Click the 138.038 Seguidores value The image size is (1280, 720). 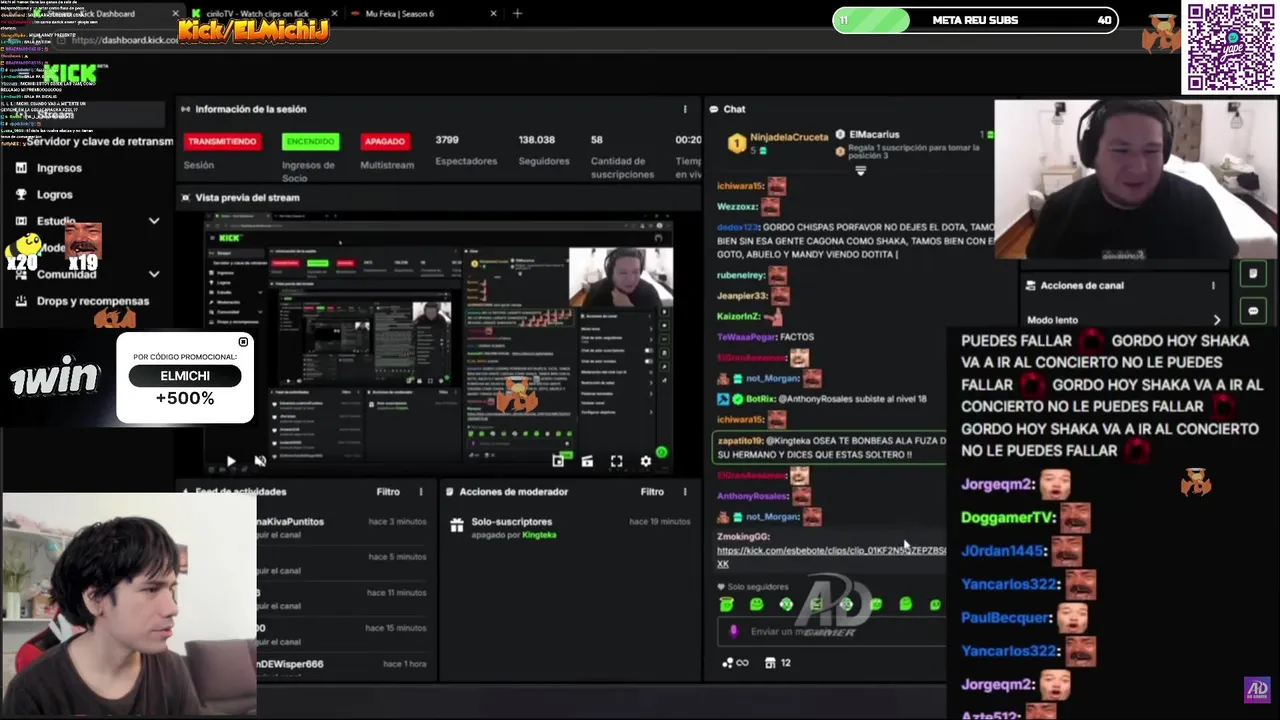pyautogui.click(x=537, y=140)
